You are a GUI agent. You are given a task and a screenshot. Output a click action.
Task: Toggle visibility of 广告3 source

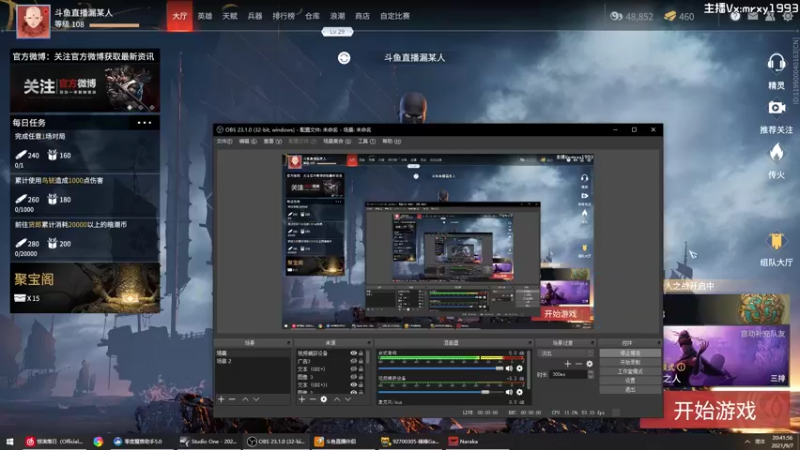click(353, 361)
